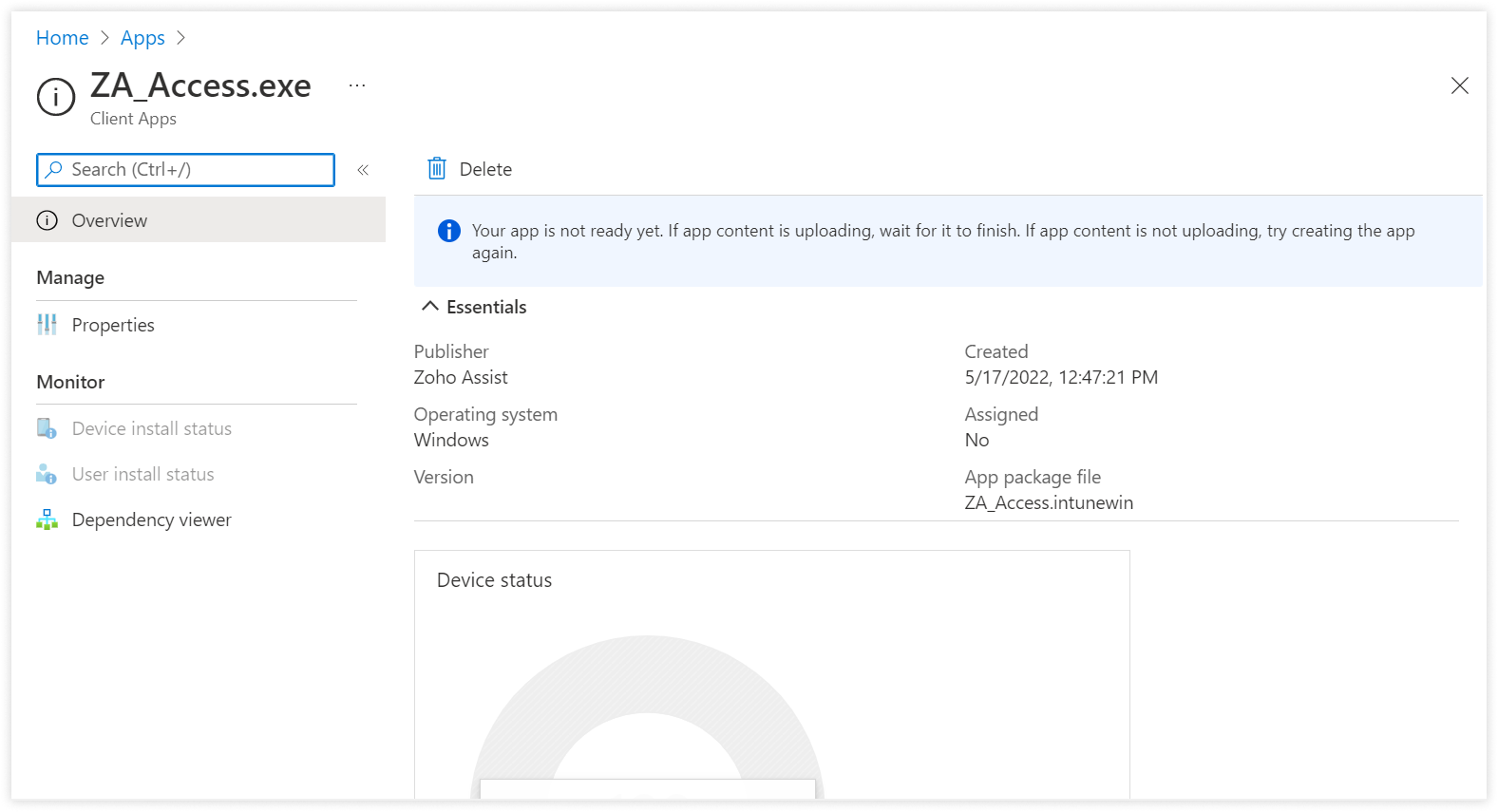Image resolution: width=1498 pixels, height=812 pixels.
Task: Click the Device install status icon
Action: pos(47,428)
